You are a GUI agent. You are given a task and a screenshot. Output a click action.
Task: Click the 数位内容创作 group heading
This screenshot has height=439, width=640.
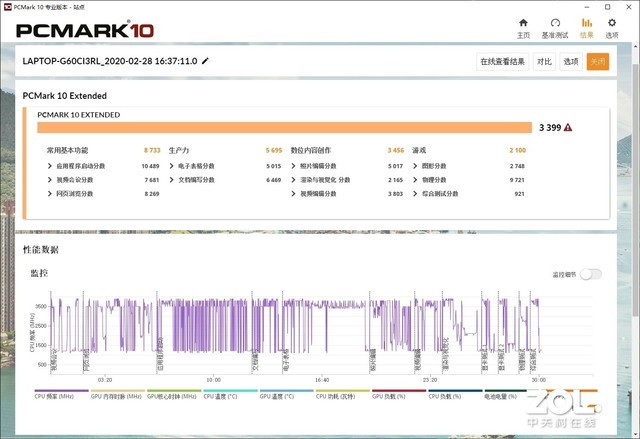[311, 150]
